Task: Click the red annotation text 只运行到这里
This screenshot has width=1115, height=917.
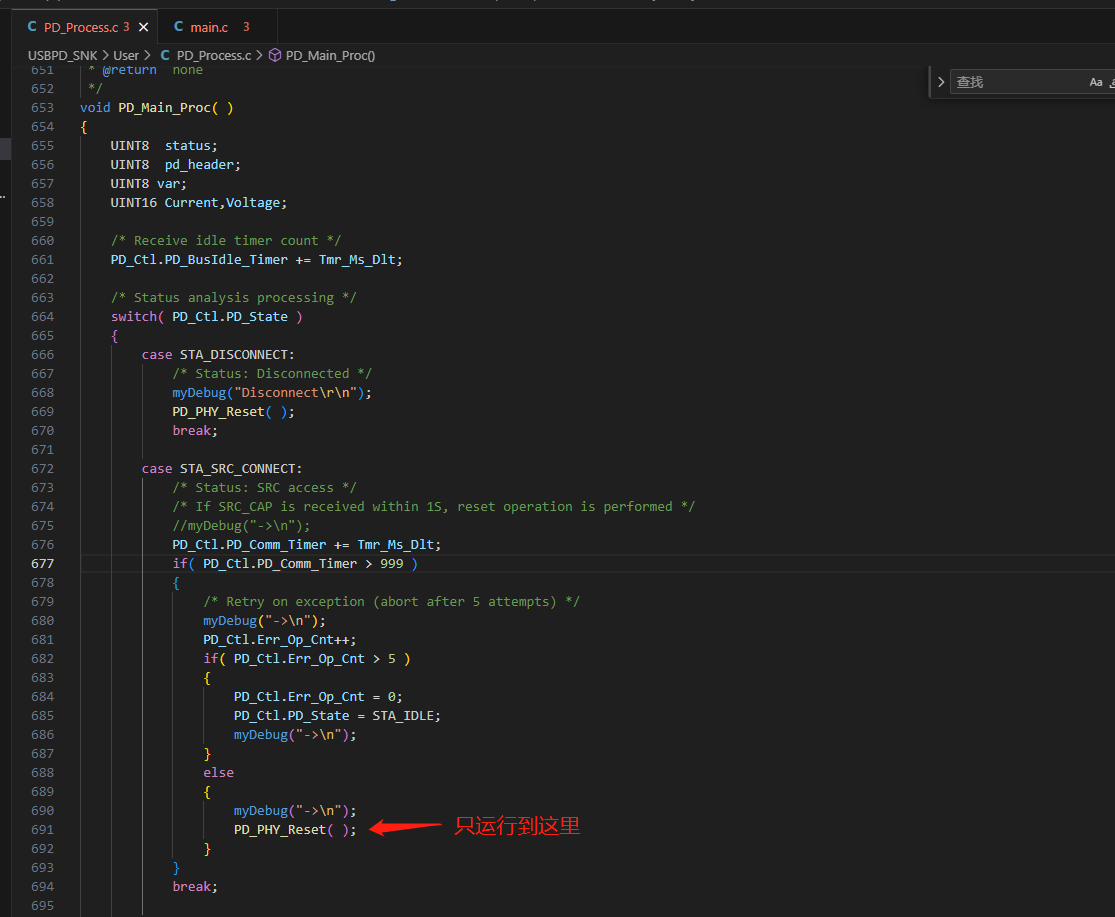Action: 517,826
